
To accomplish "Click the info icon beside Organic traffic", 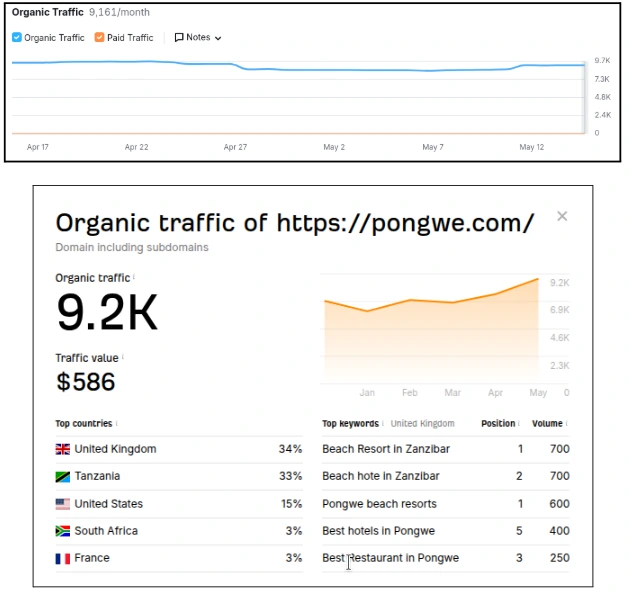I will (134, 277).
